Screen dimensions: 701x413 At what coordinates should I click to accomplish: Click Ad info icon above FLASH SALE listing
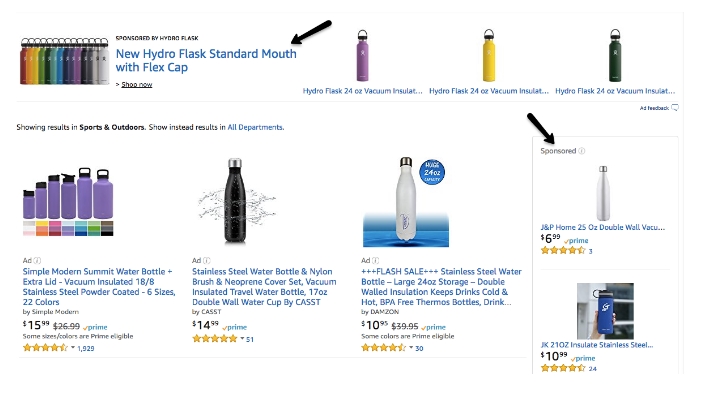pyautogui.click(x=372, y=260)
